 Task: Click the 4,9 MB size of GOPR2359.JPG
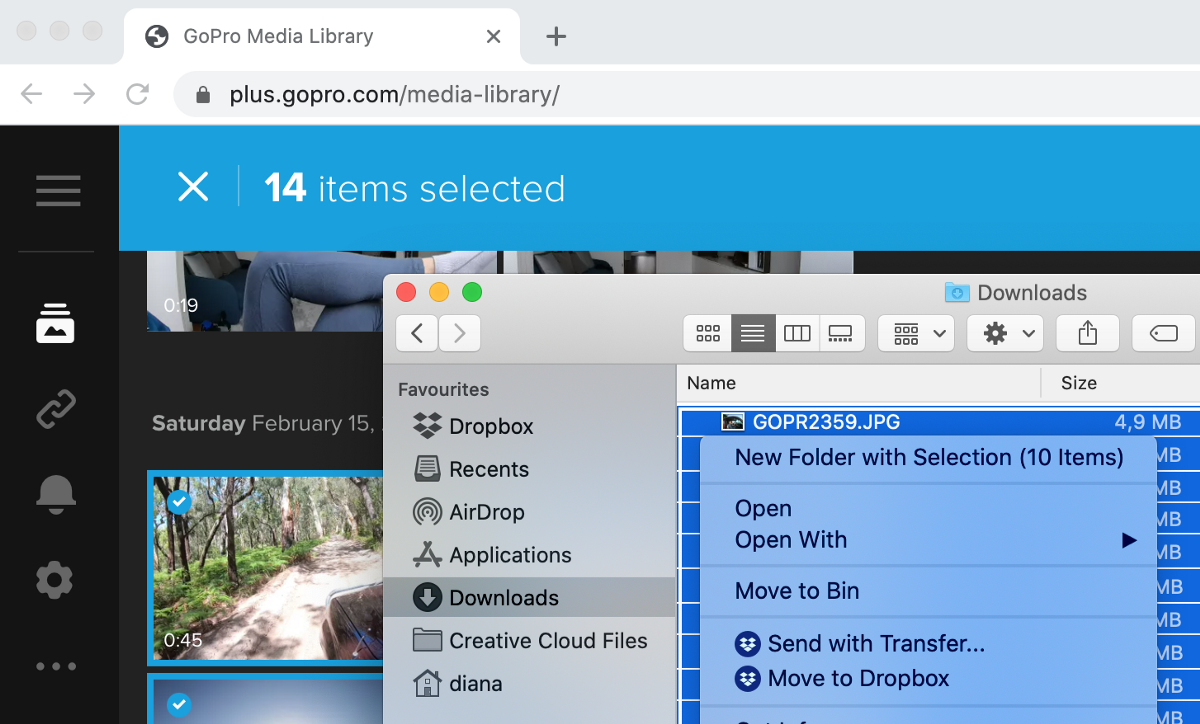[1148, 422]
